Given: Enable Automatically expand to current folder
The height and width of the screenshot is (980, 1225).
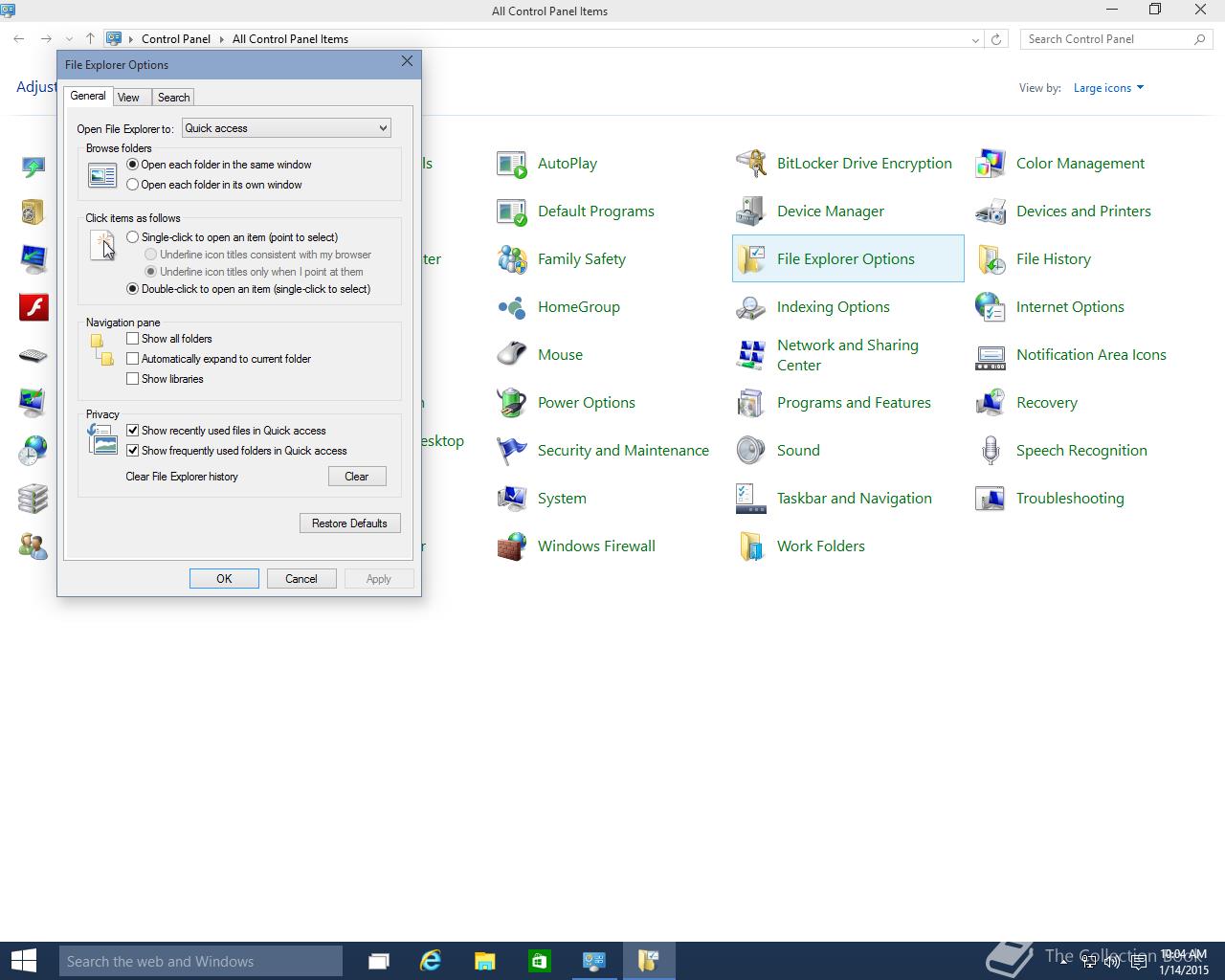Looking at the screenshot, I should pos(133,359).
